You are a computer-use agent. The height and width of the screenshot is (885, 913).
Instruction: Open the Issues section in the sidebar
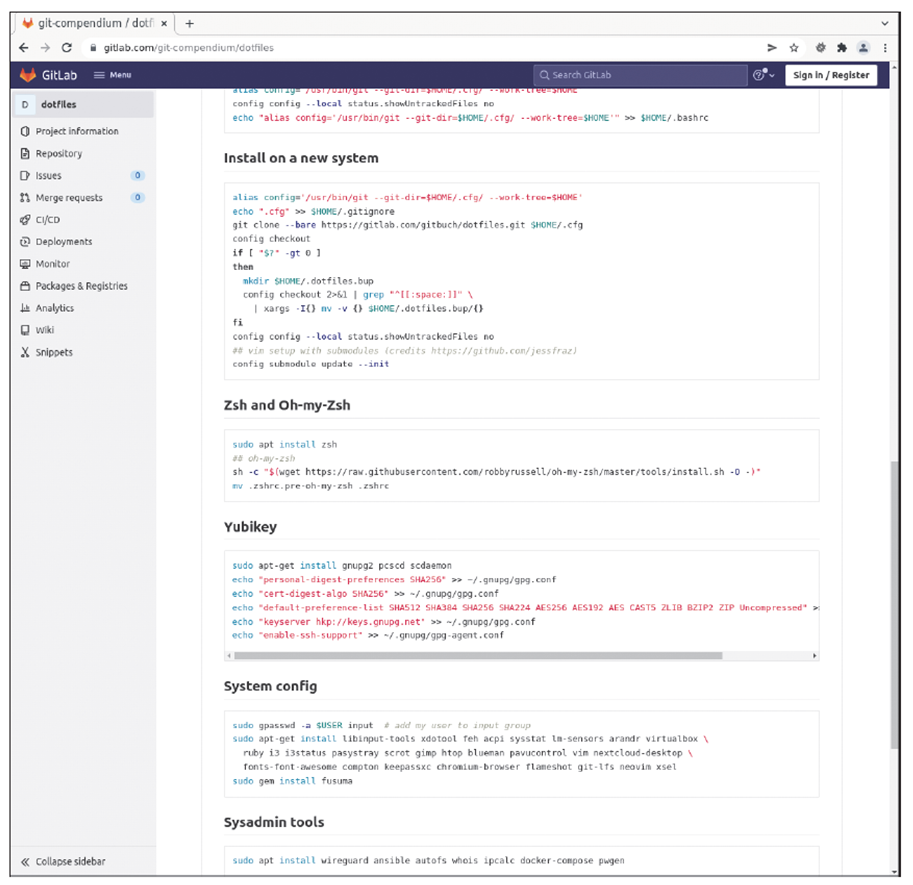(45, 175)
